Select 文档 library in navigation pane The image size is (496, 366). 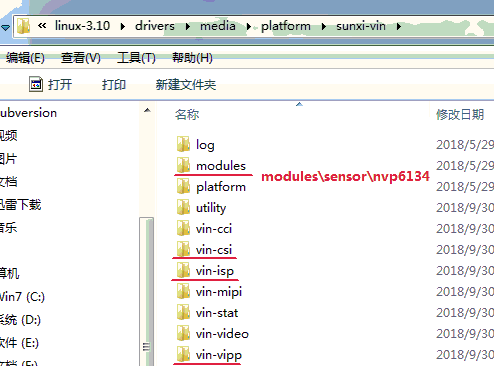click(9, 182)
